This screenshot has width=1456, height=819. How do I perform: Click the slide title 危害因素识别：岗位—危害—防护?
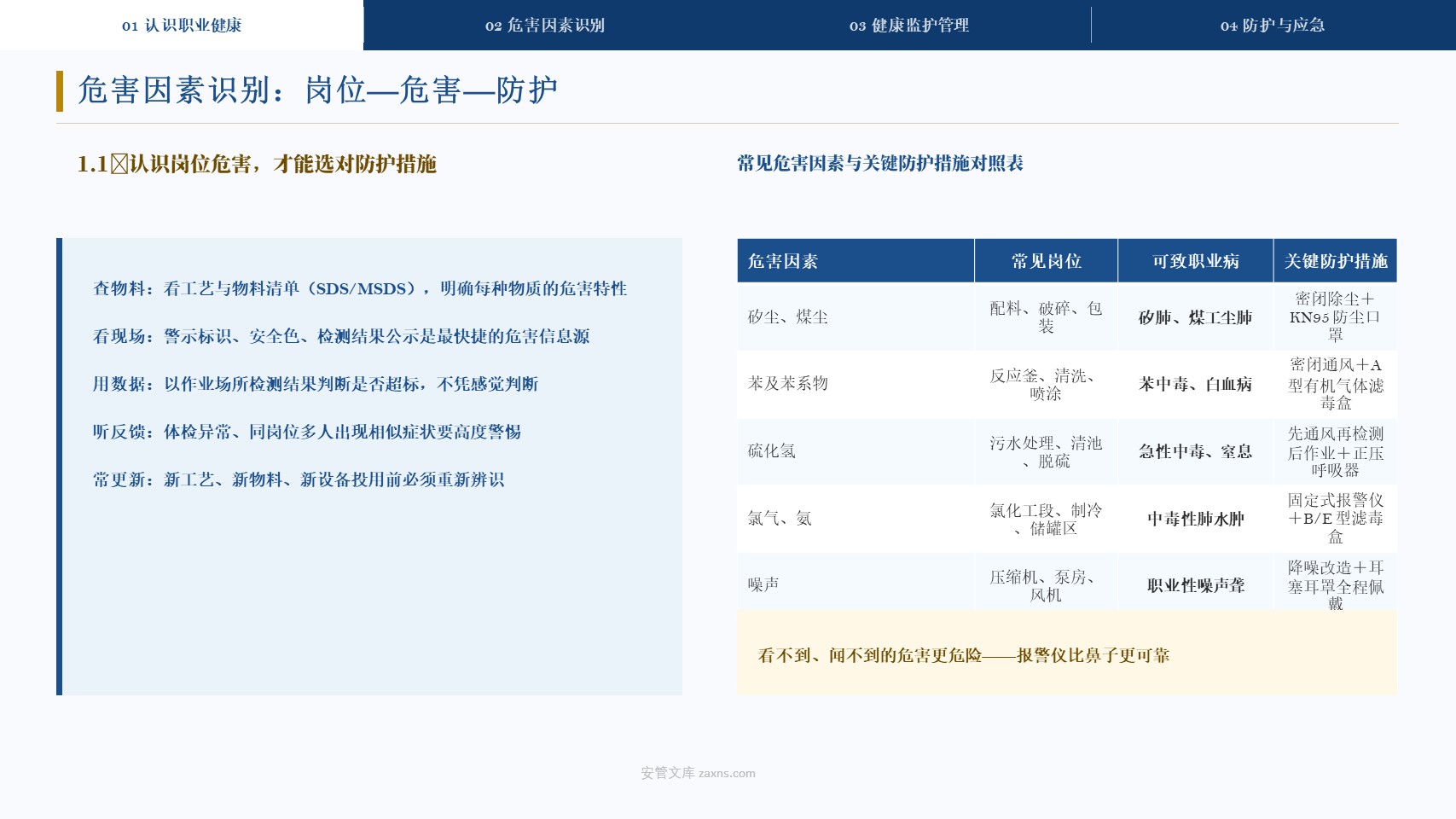(317, 90)
